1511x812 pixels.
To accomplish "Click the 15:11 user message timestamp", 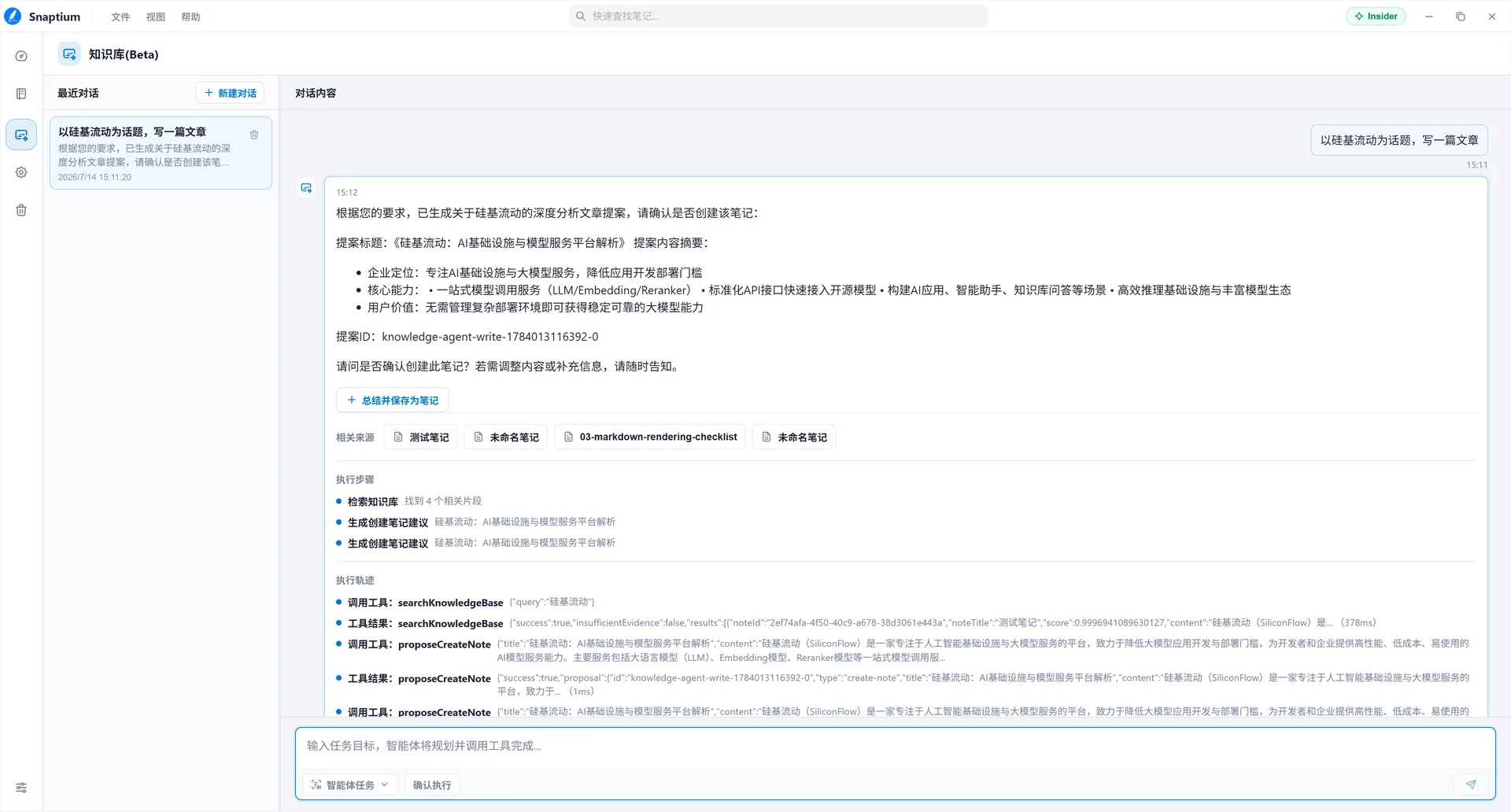I will pyautogui.click(x=1476, y=165).
